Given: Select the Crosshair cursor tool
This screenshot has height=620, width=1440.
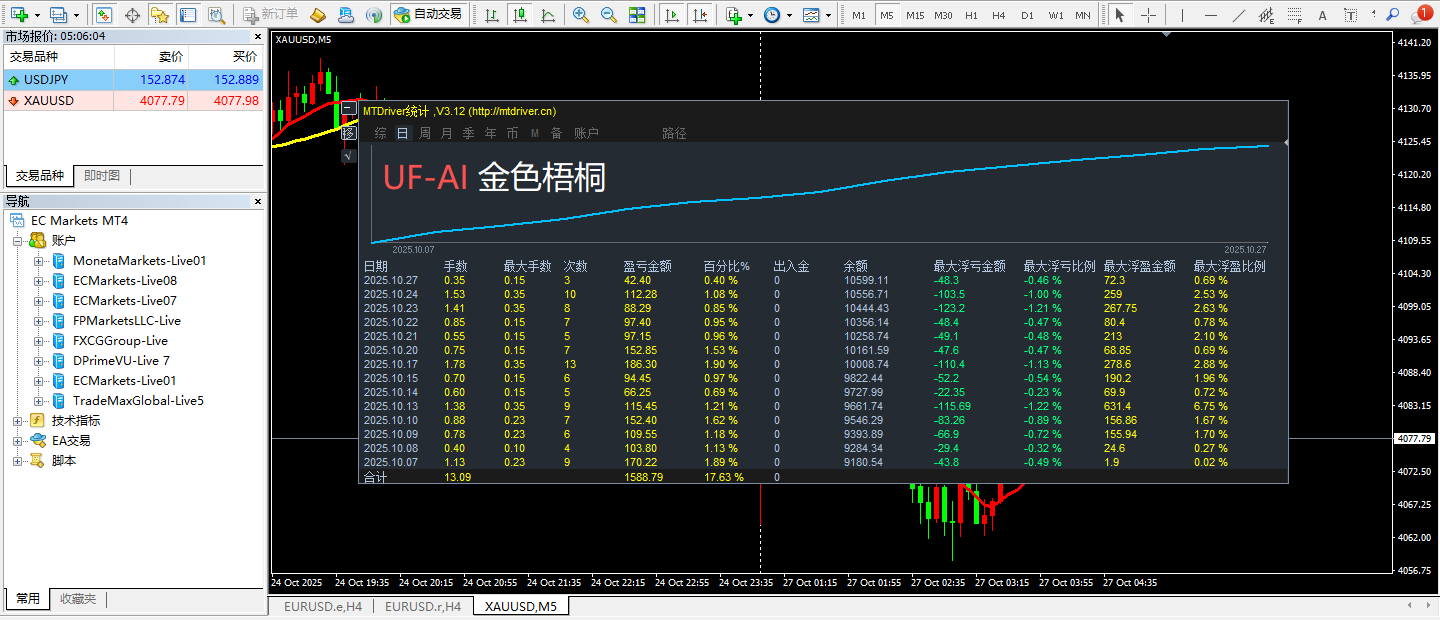Looking at the screenshot, I should 1148,15.
